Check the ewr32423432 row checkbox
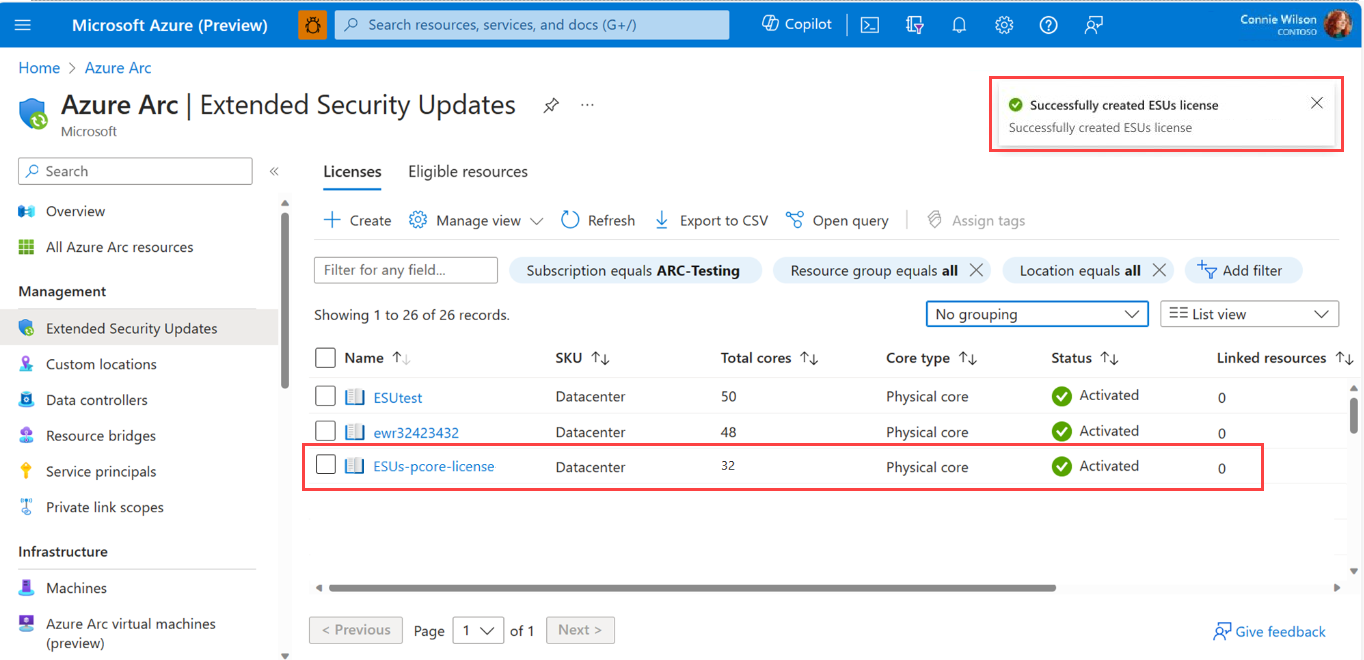Screen dimensions: 1364x660 coord(325,431)
